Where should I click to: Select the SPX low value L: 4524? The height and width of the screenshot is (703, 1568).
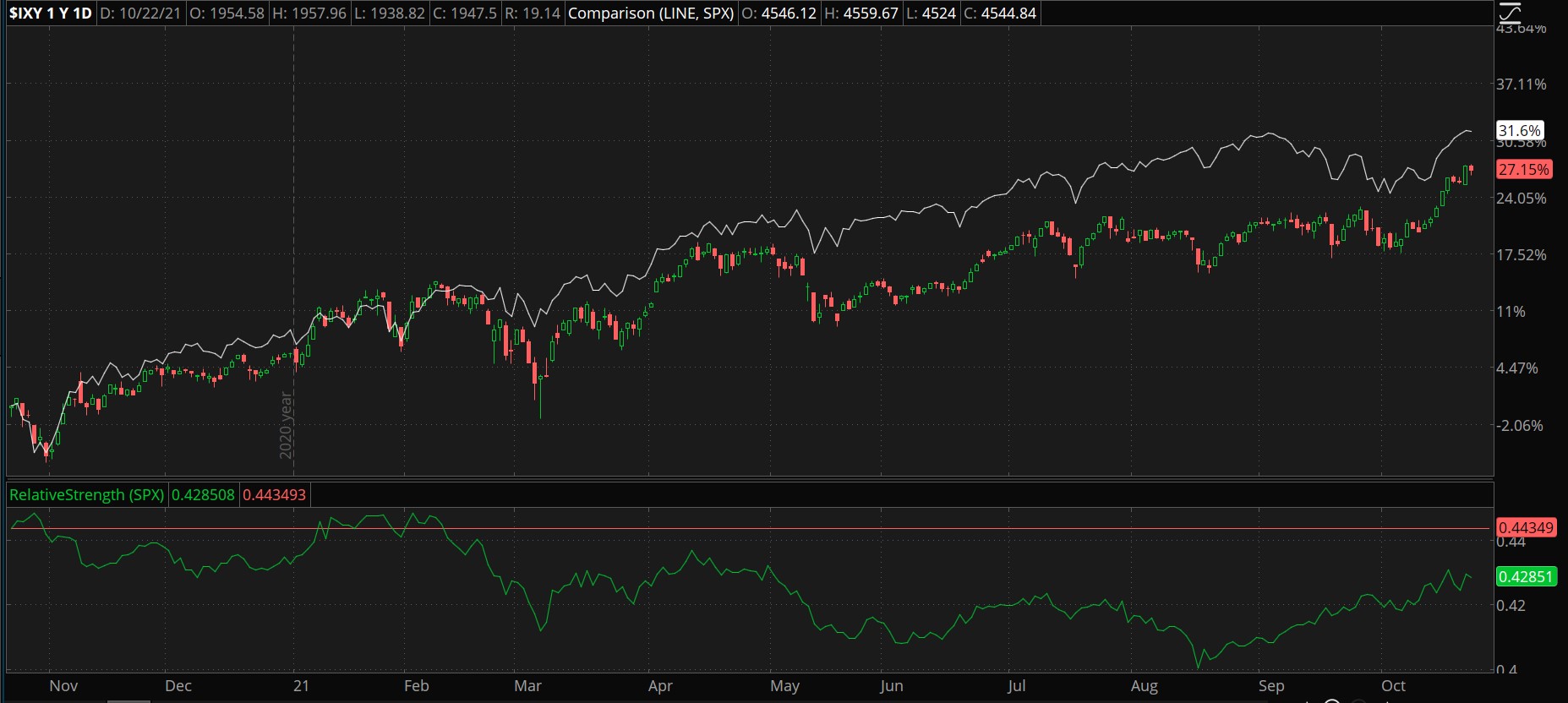tap(931, 14)
